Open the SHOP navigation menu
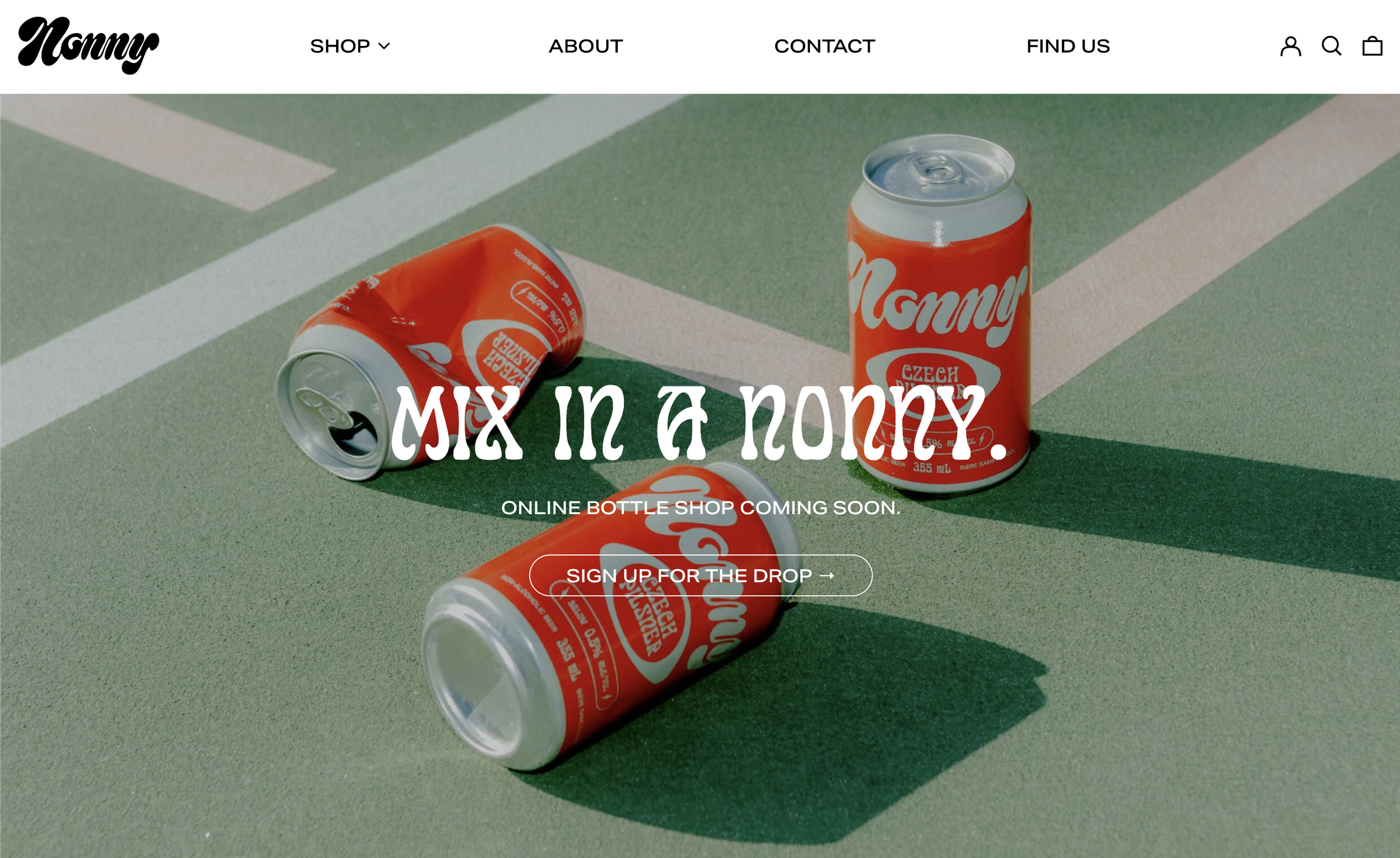Viewport: 1400px width, 858px height. [x=350, y=46]
